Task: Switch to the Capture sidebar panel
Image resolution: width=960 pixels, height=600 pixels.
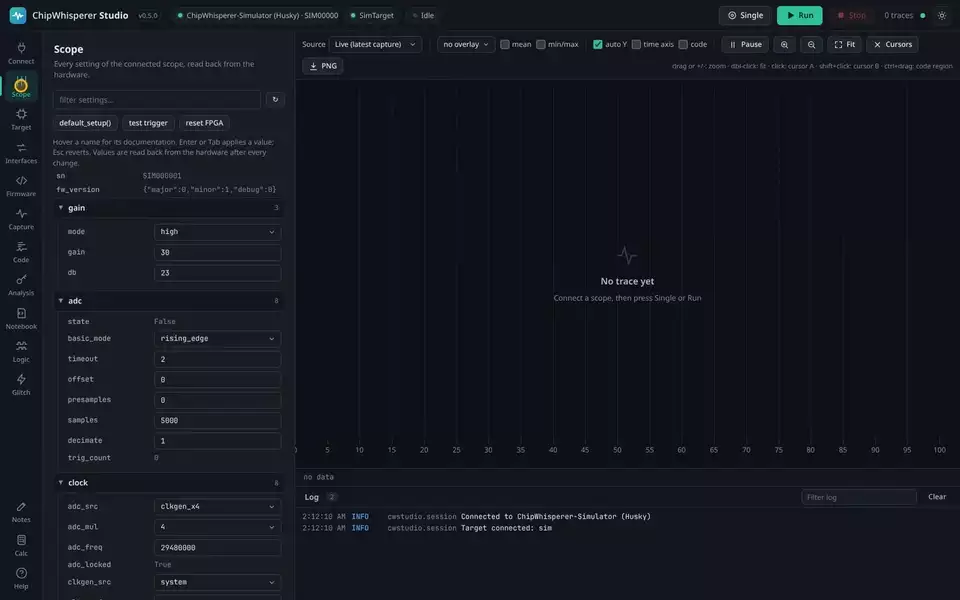Action: pyautogui.click(x=21, y=219)
